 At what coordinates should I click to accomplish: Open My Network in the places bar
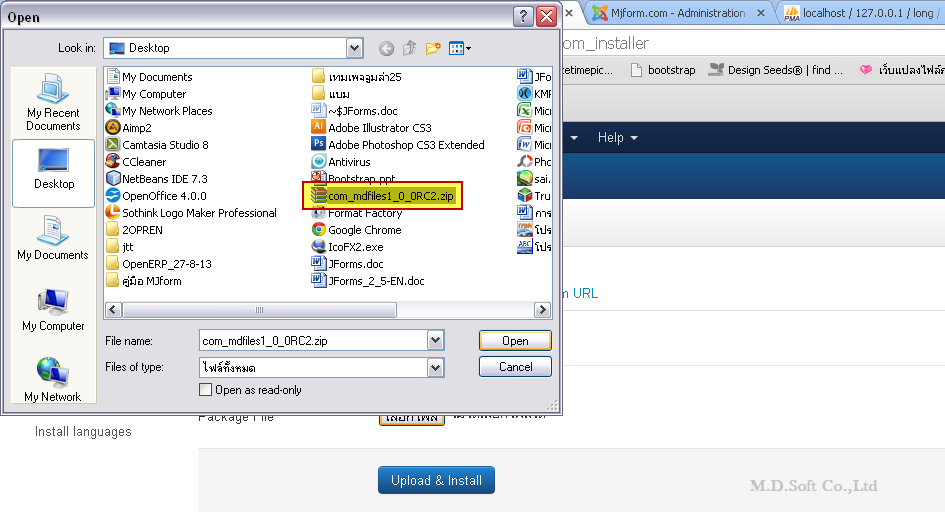click(x=53, y=380)
